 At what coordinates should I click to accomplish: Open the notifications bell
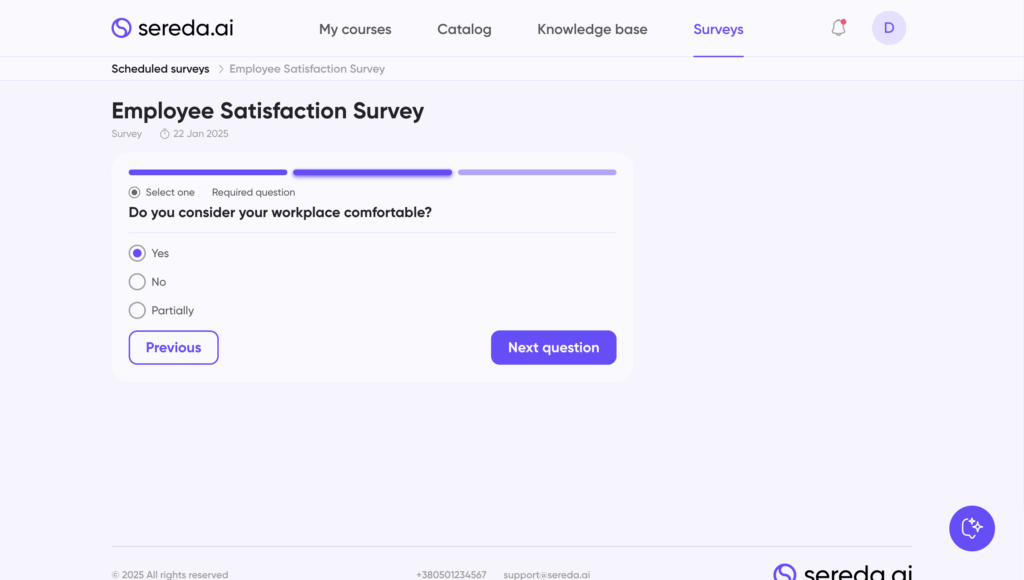(838, 28)
